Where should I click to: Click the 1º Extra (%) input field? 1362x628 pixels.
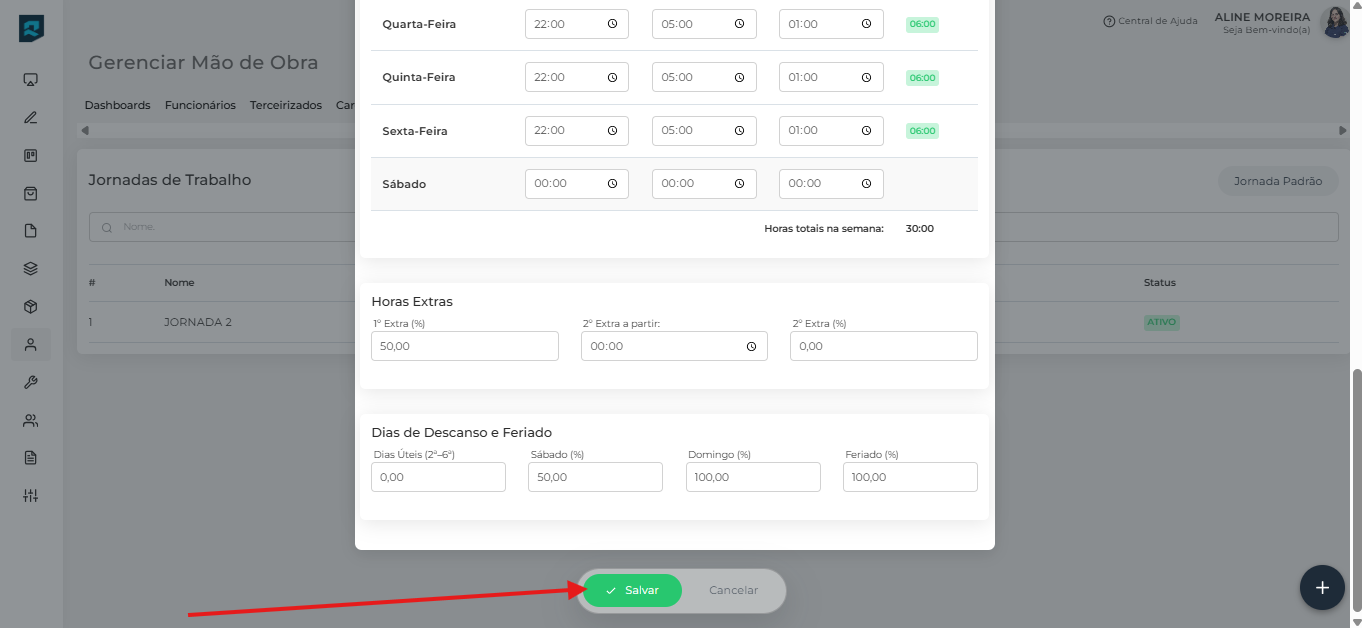click(x=464, y=346)
